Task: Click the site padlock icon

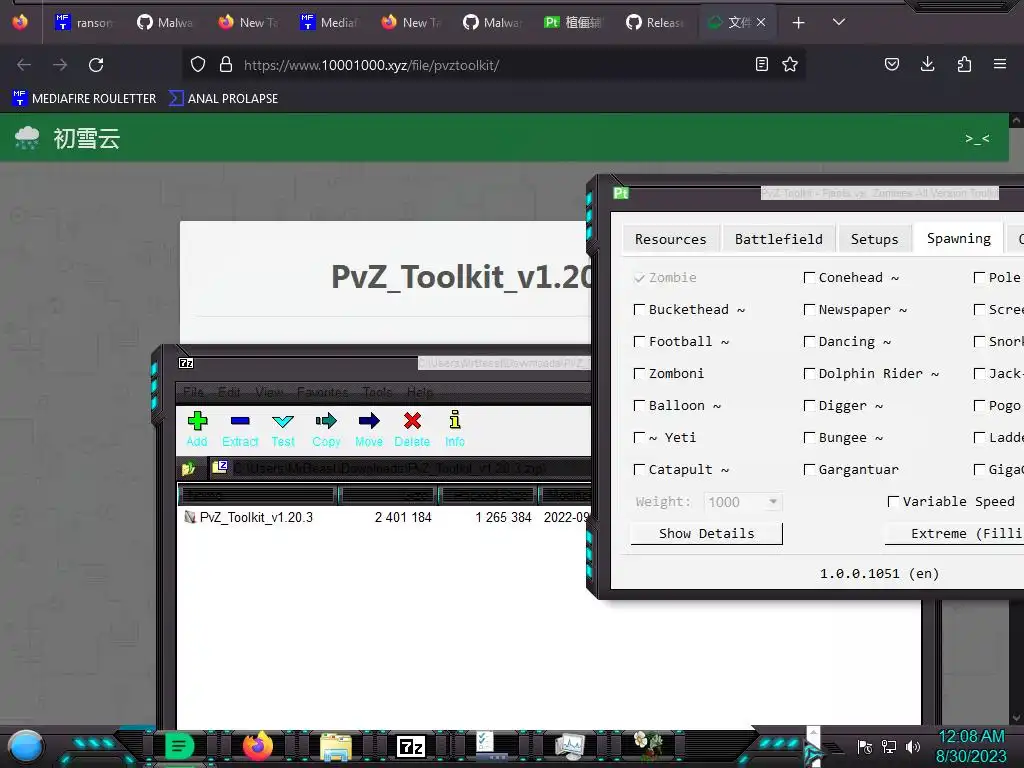Action: [226, 65]
